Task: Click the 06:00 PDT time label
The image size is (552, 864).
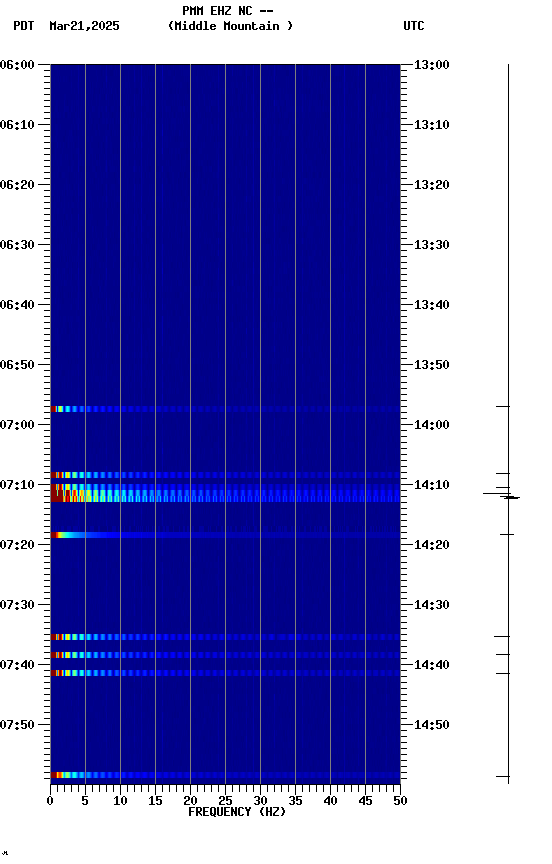Action: click(x=17, y=65)
